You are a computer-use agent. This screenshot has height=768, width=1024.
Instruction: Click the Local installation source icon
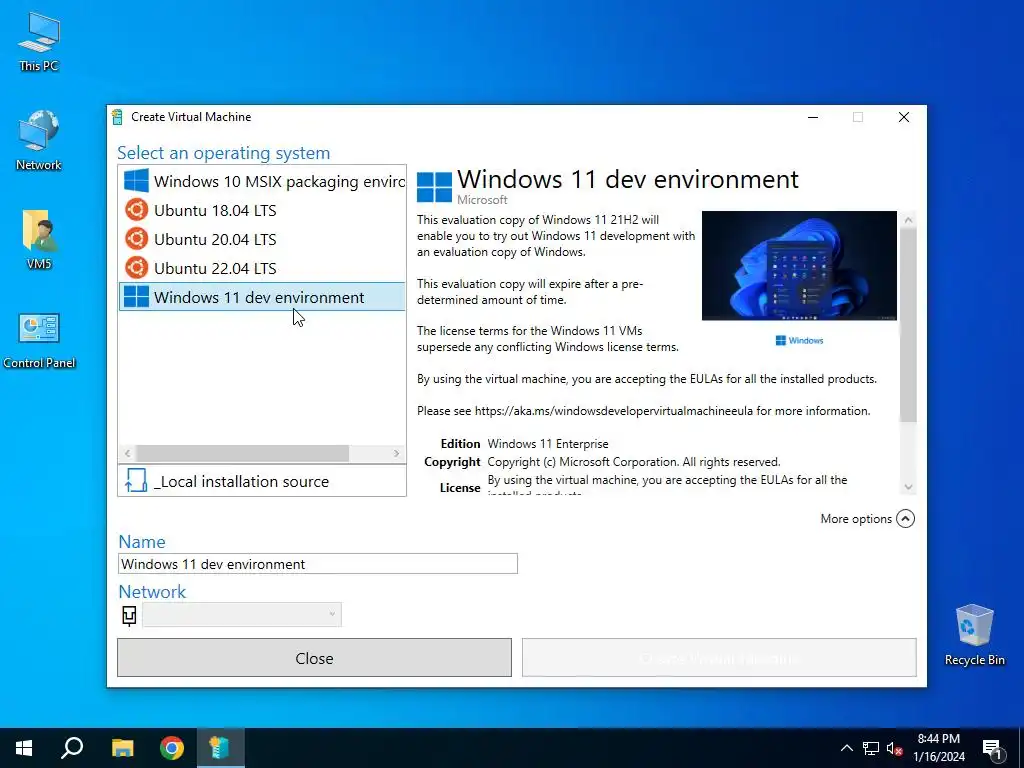click(136, 481)
